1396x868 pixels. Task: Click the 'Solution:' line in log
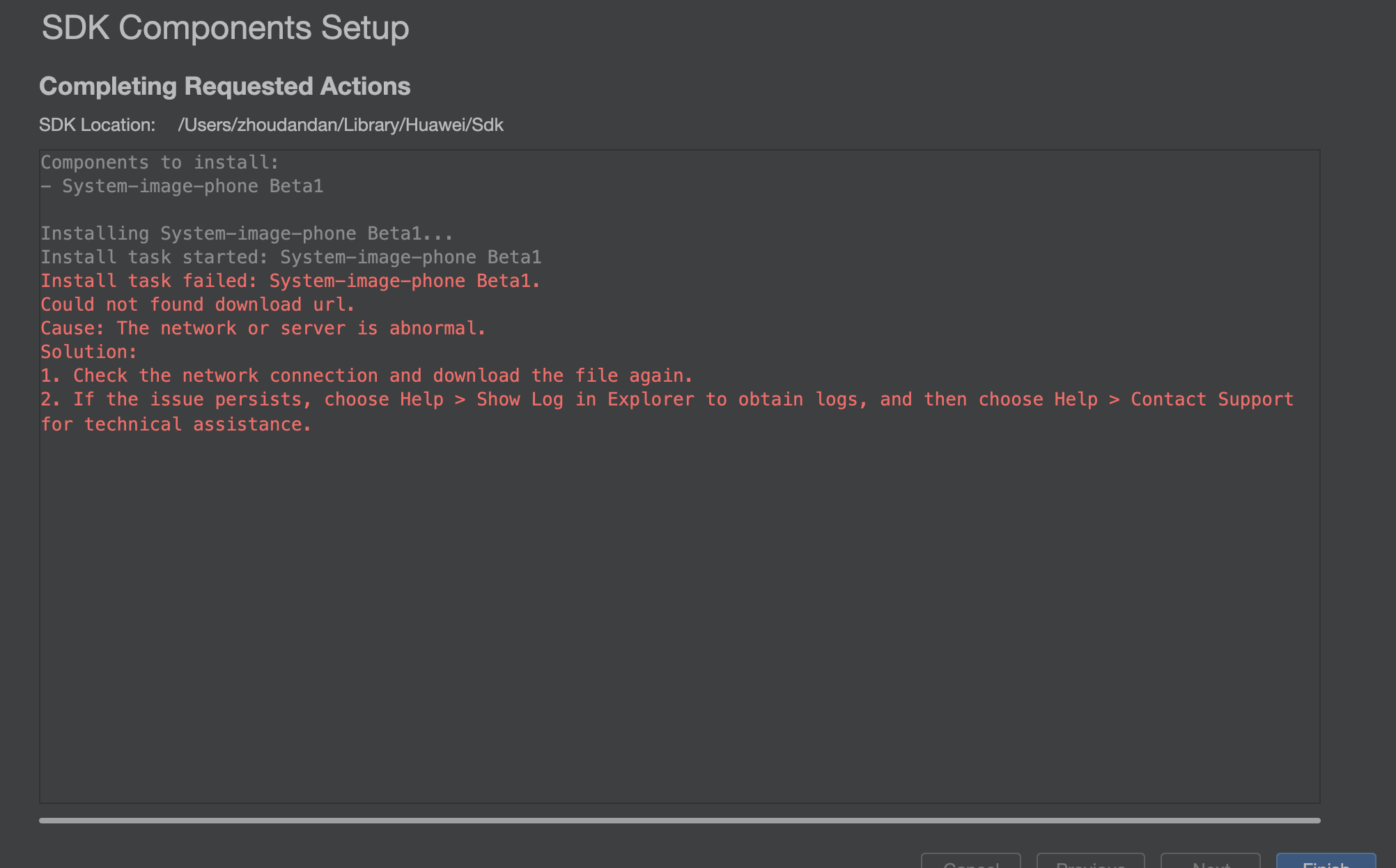point(88,352)
